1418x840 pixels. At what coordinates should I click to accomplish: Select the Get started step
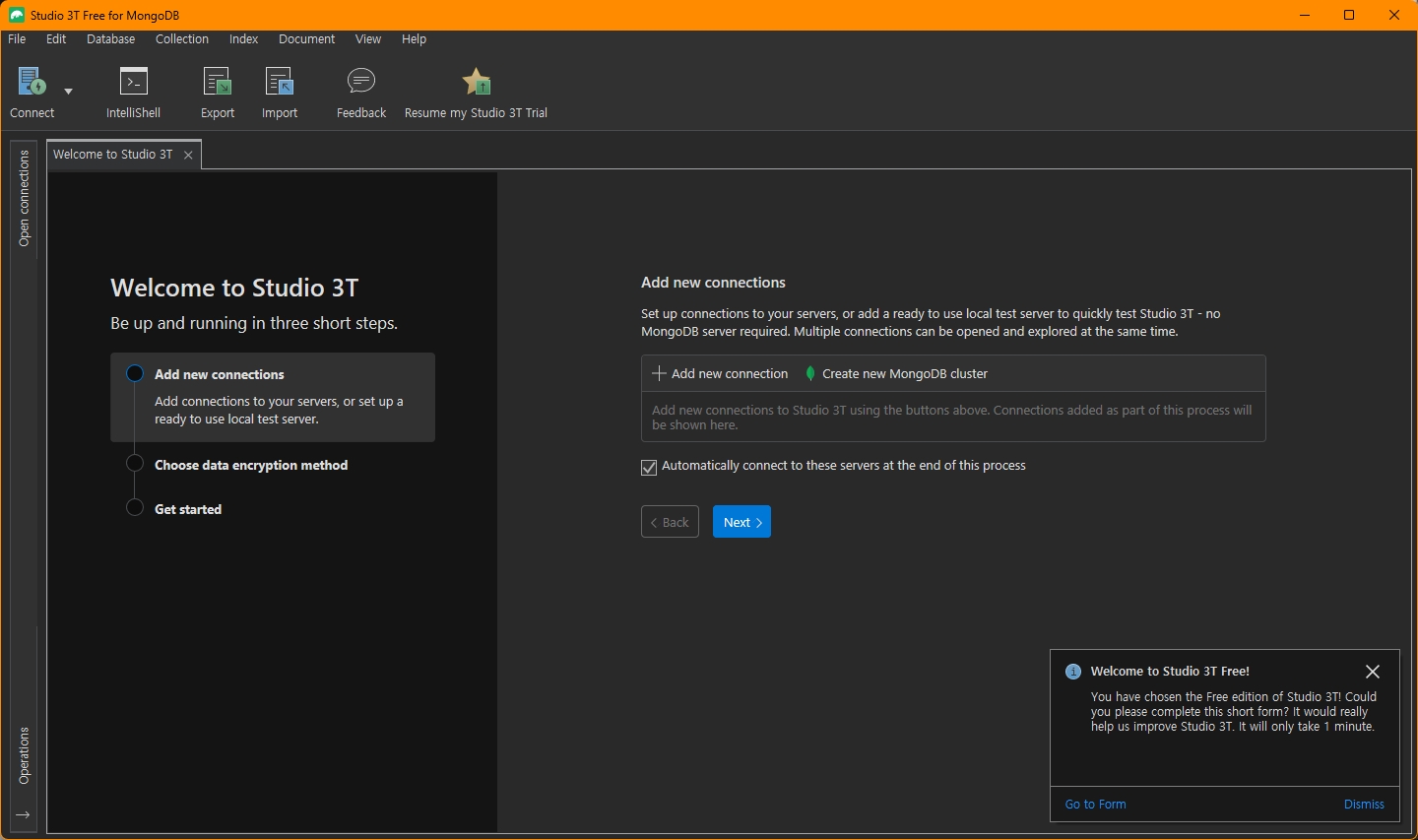(x=188, y=509)
